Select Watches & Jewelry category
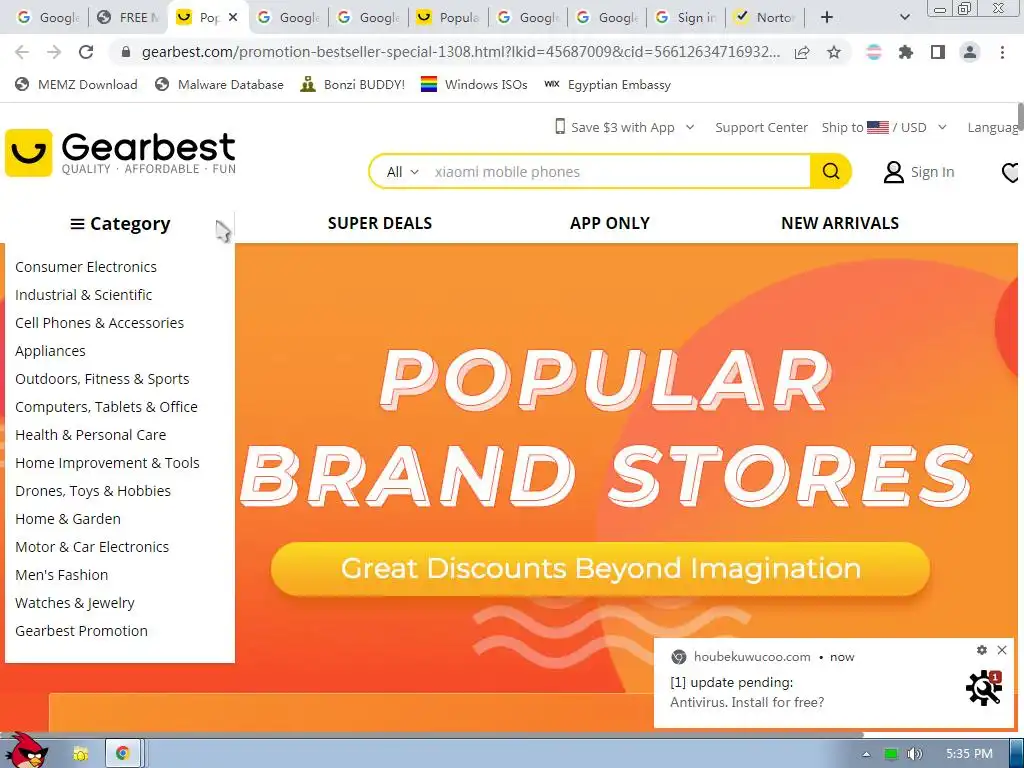Screen dimensions: 1024x768 pos(74,603)
